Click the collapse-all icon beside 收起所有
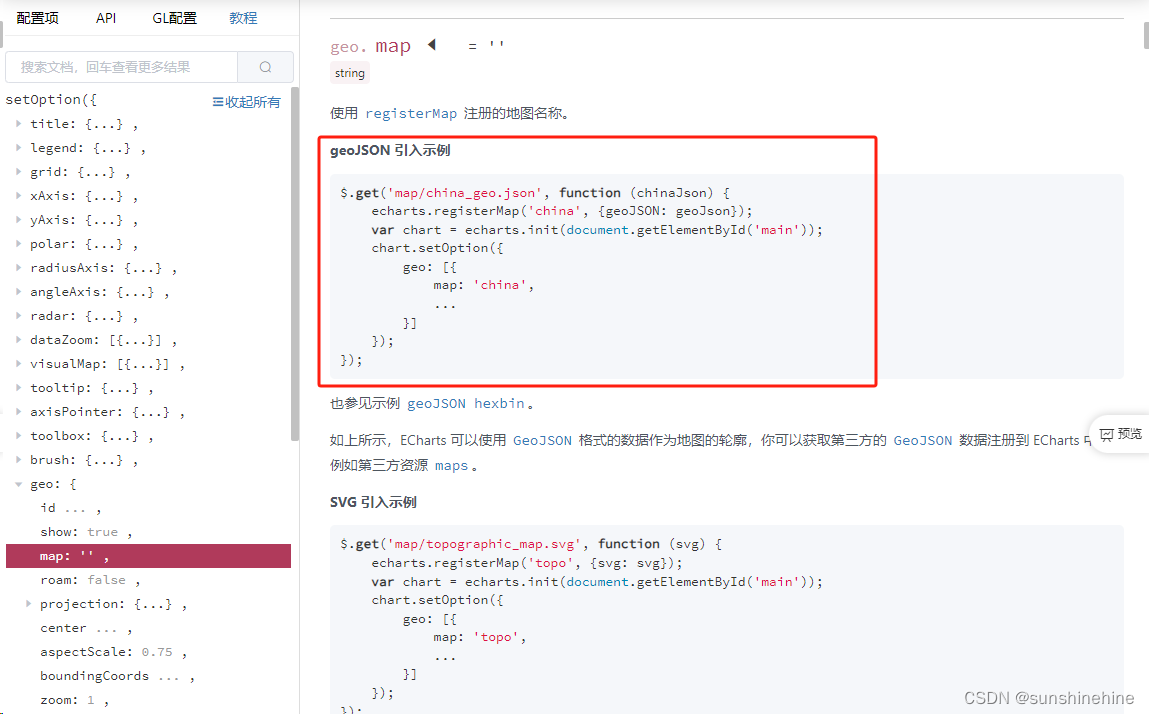This screenshot has width=1149, height=714. pos(217,102)
